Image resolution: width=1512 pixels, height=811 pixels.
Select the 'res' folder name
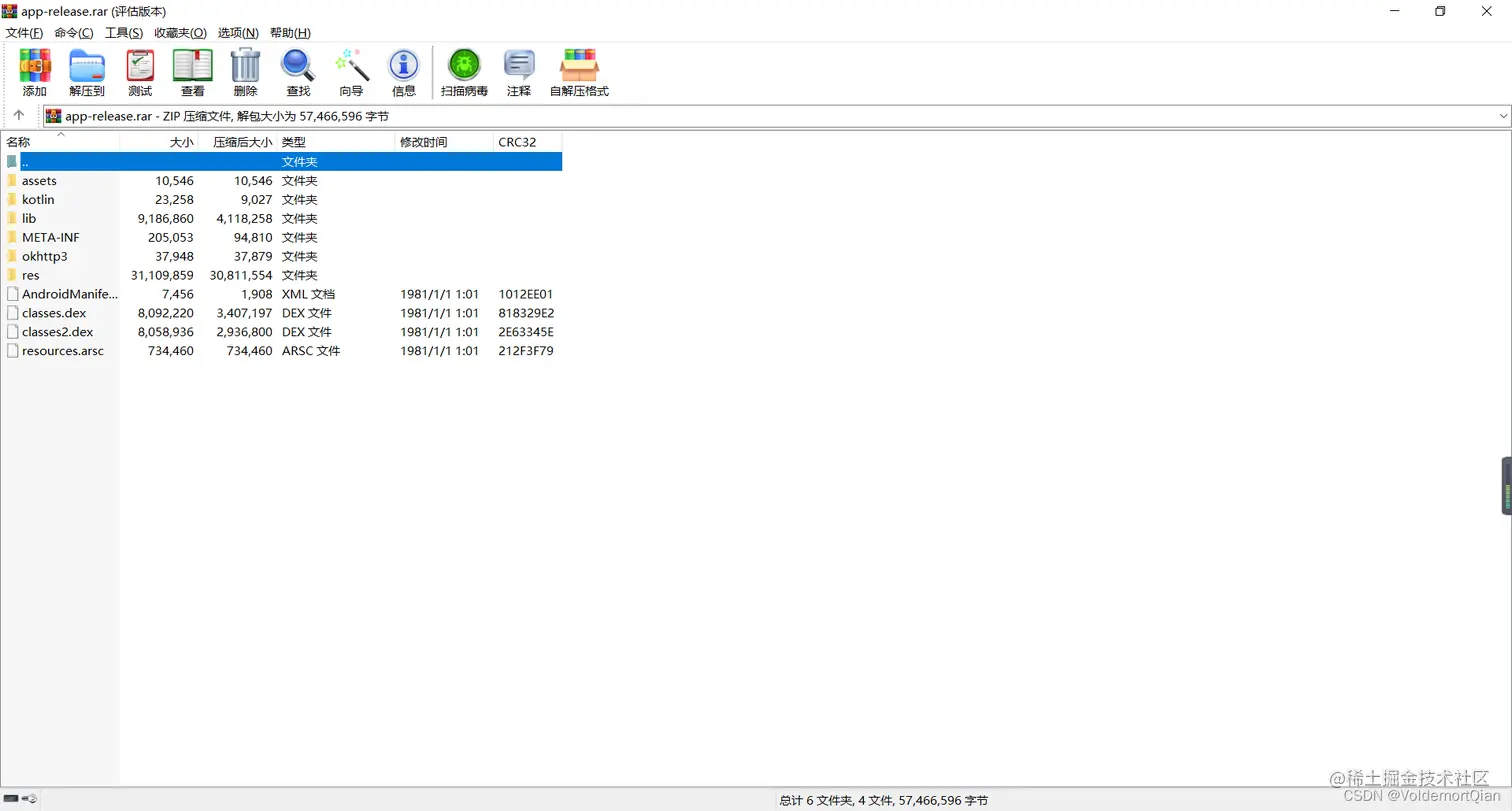point(31,275)
